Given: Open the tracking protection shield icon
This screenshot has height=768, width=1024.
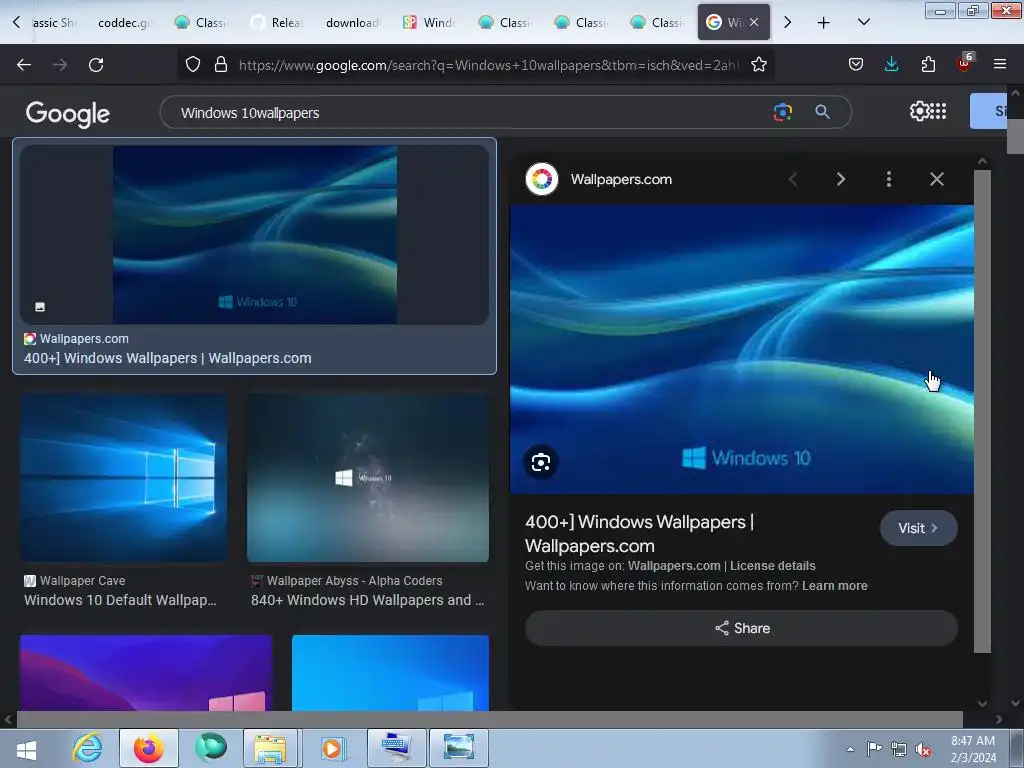Looking at the screenshot, I should click(x=193, y=65).
